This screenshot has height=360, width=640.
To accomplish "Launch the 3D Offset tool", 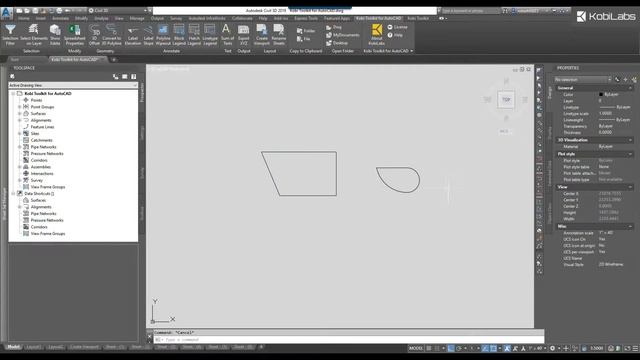I will coord(94,34).
